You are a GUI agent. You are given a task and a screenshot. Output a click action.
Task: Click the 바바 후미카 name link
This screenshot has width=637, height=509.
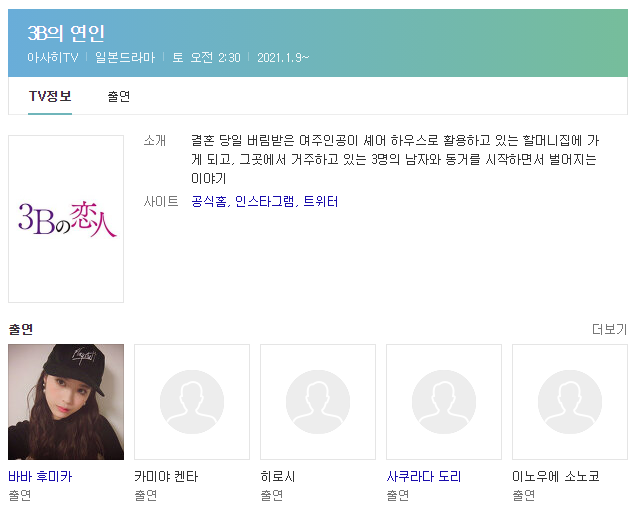(40, 476)
